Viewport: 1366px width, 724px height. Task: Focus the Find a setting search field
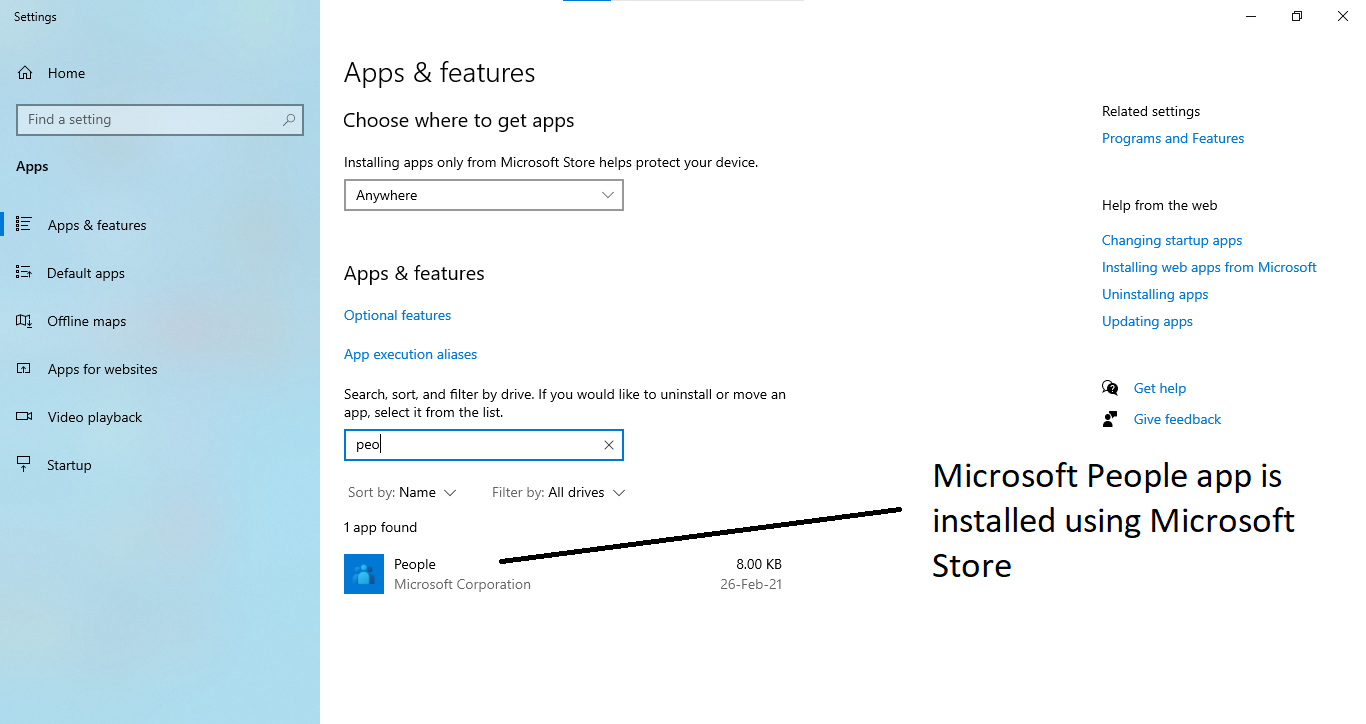point(160,120)
